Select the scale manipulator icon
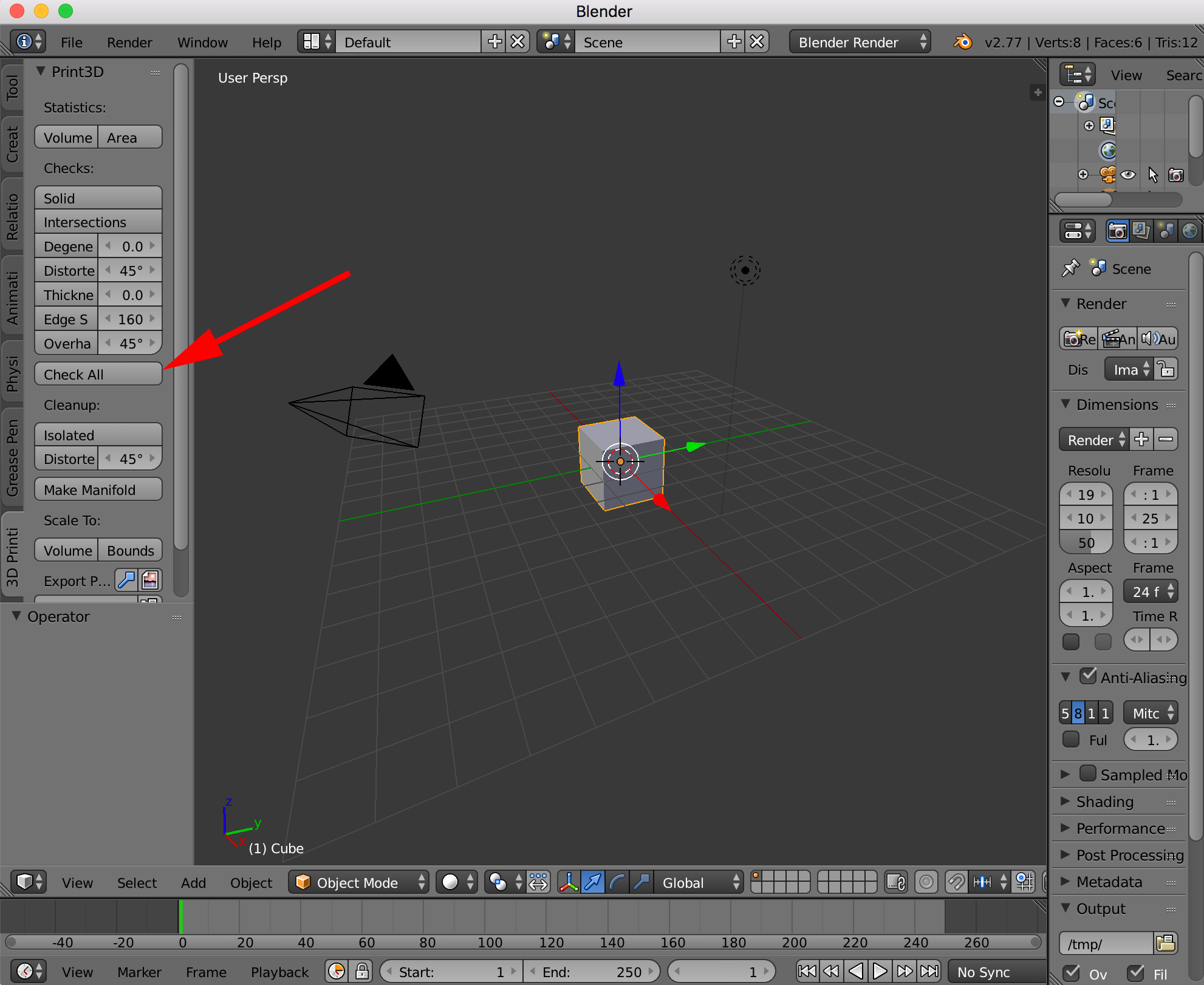 click(x=641, y=882)
